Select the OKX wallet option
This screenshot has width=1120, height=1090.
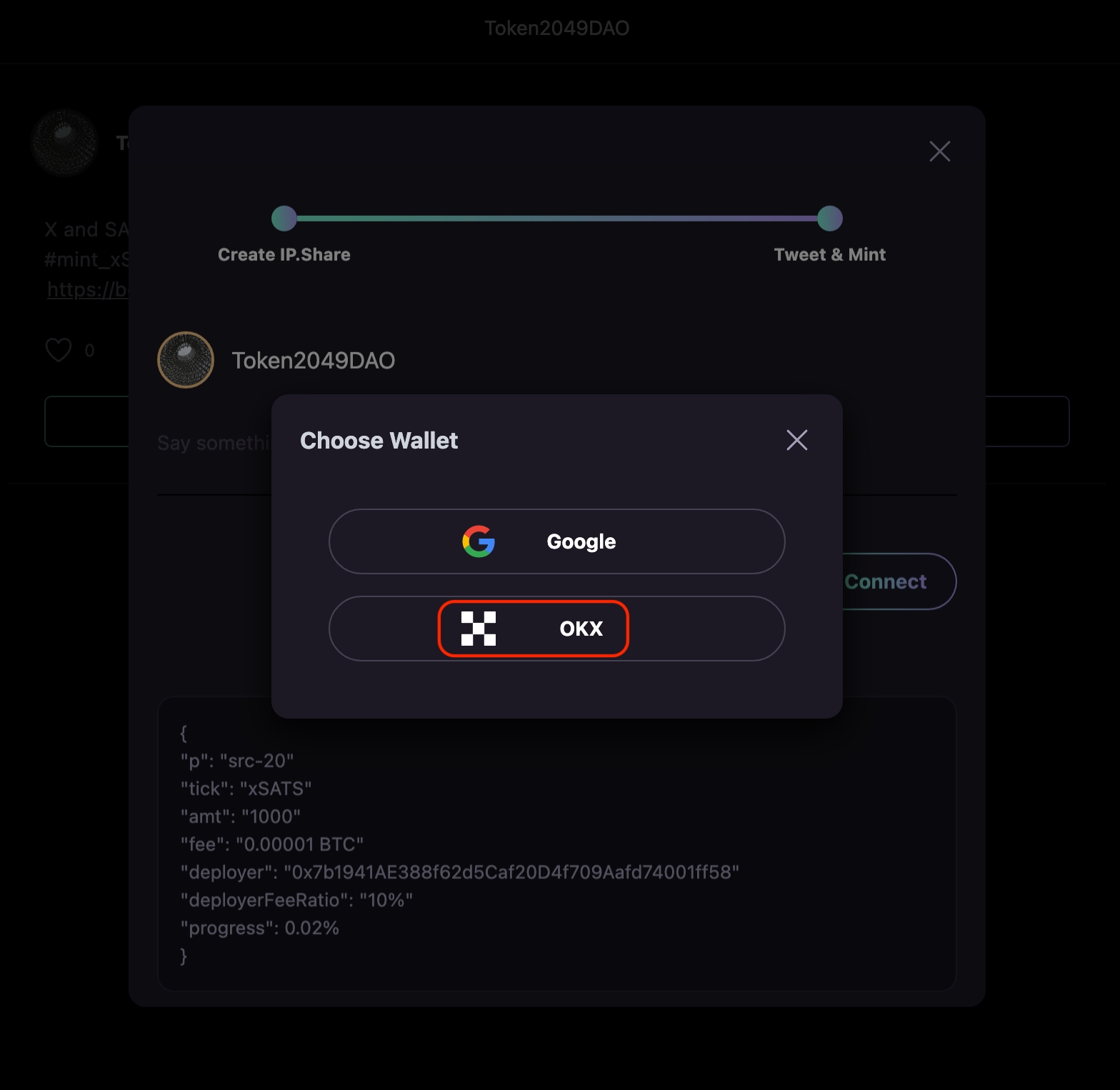[x=556, y=629]
